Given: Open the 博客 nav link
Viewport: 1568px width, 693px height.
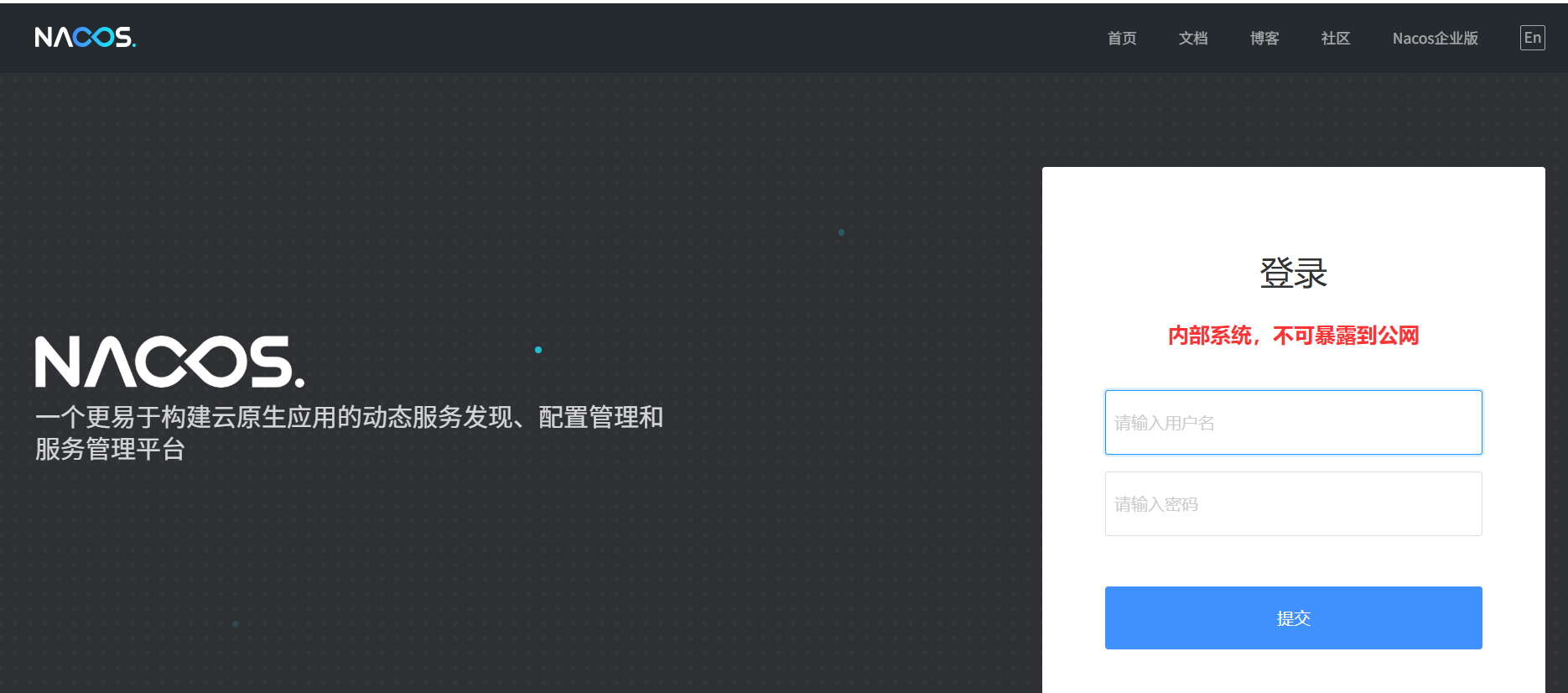Looking at the screenshot, I should tap(1264, 39).
